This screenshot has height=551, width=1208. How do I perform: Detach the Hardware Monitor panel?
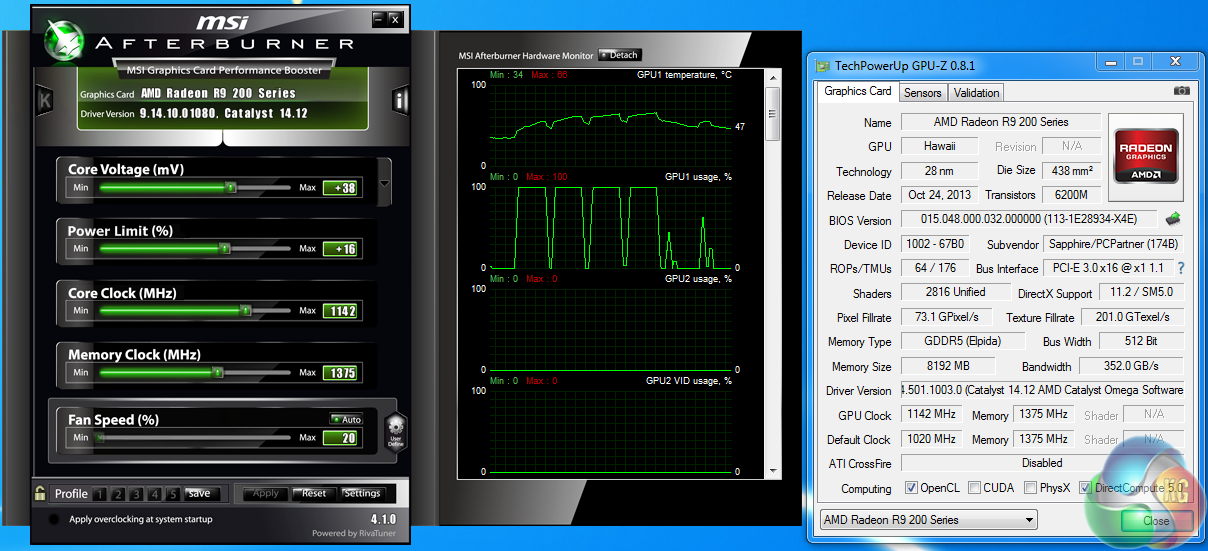point(619,55)
